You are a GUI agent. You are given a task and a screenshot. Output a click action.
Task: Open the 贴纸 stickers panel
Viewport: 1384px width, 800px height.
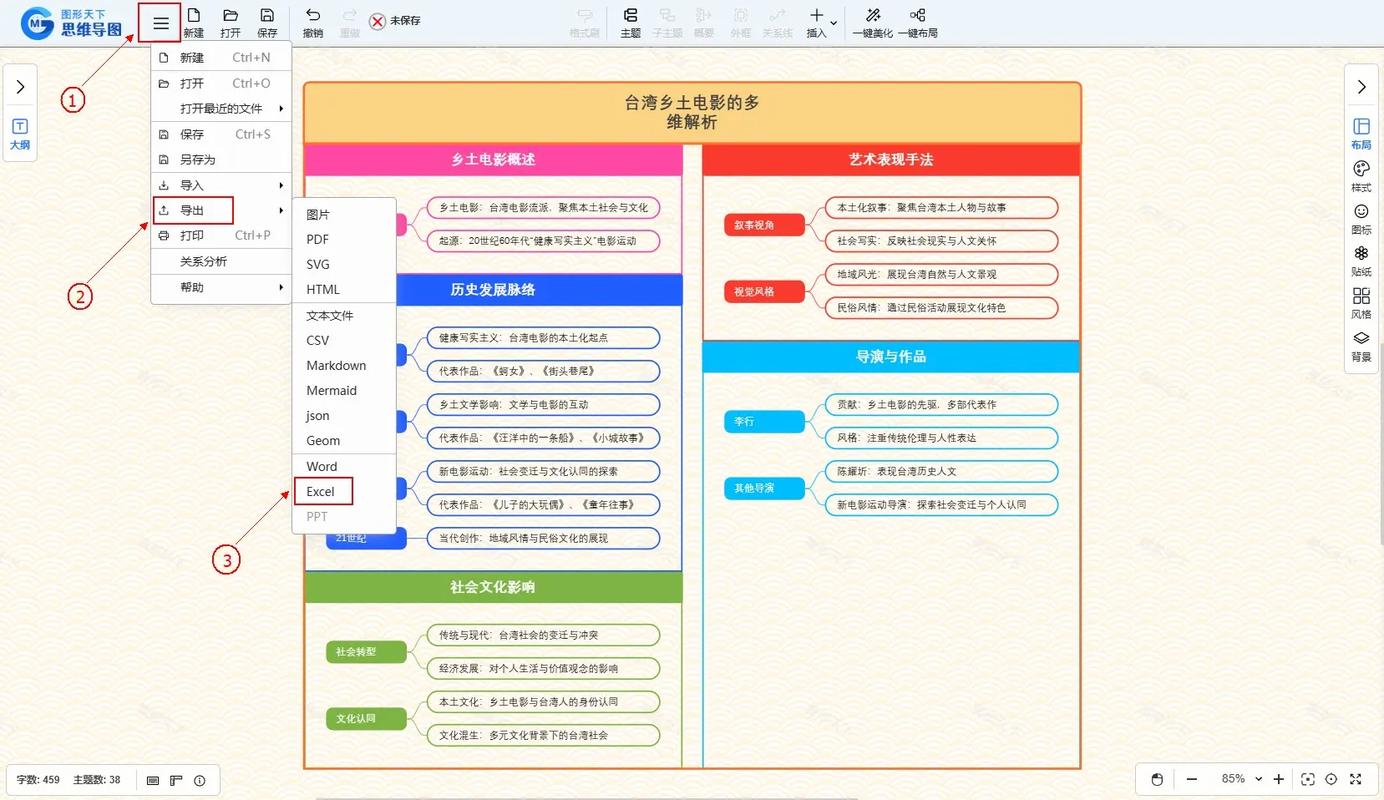point(1360,261)
